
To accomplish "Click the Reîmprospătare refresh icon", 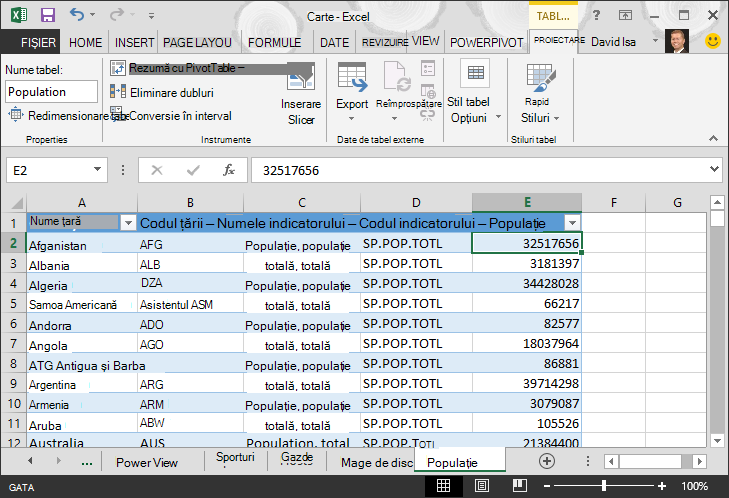I will [x=397, y=77].
